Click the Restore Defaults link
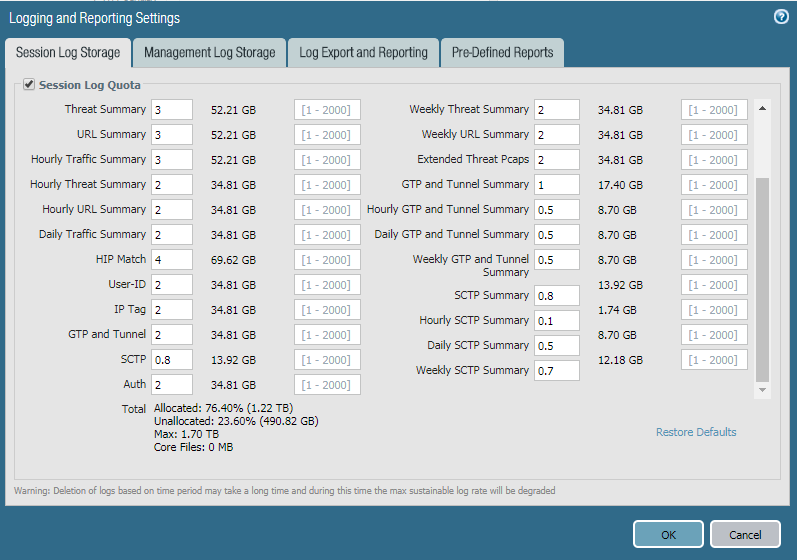The height and width of the screenshot is (560, 797). point(696,432)
